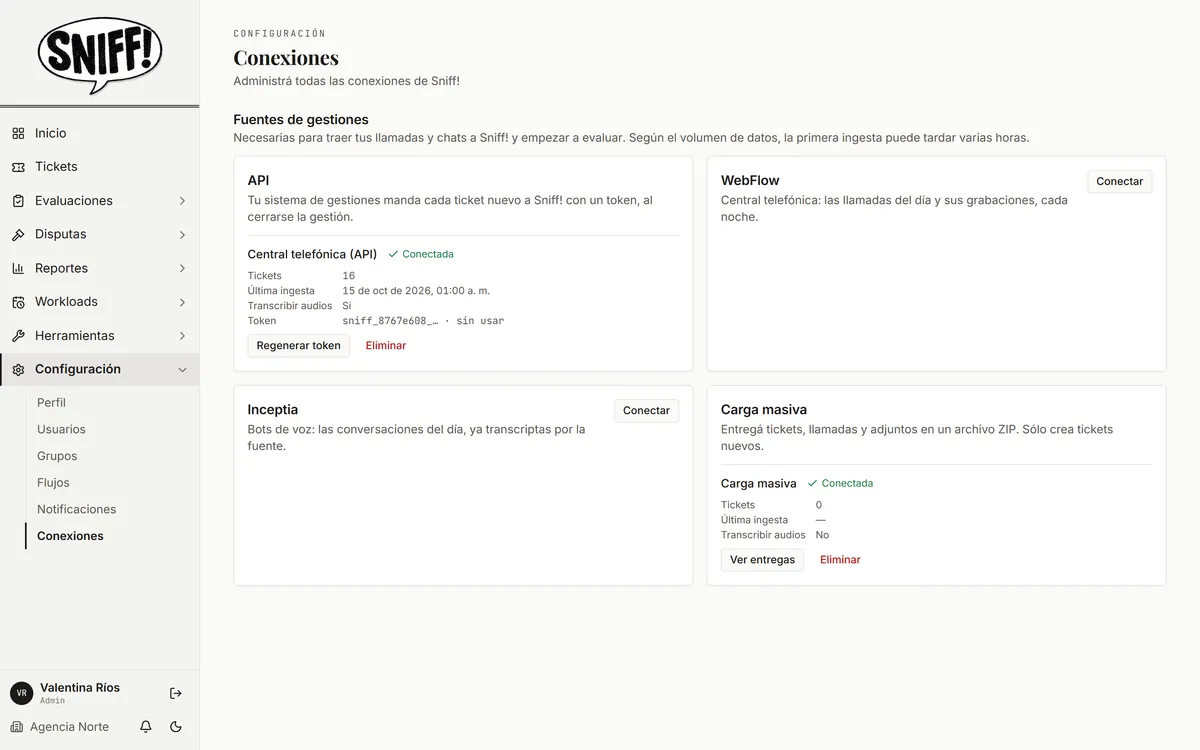Click the WebFlow card title
Image resolution: width=1200 pixels, height=750 pixels.
750,181
